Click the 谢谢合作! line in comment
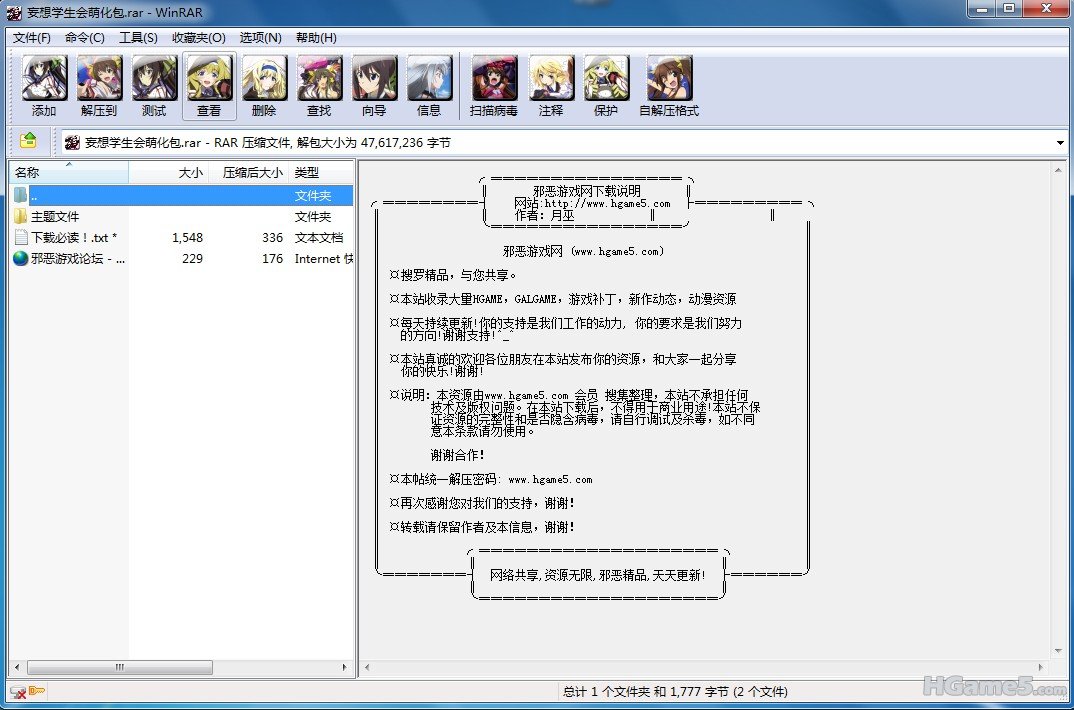This screenshot has width=1074, height=710. point(458,455)
